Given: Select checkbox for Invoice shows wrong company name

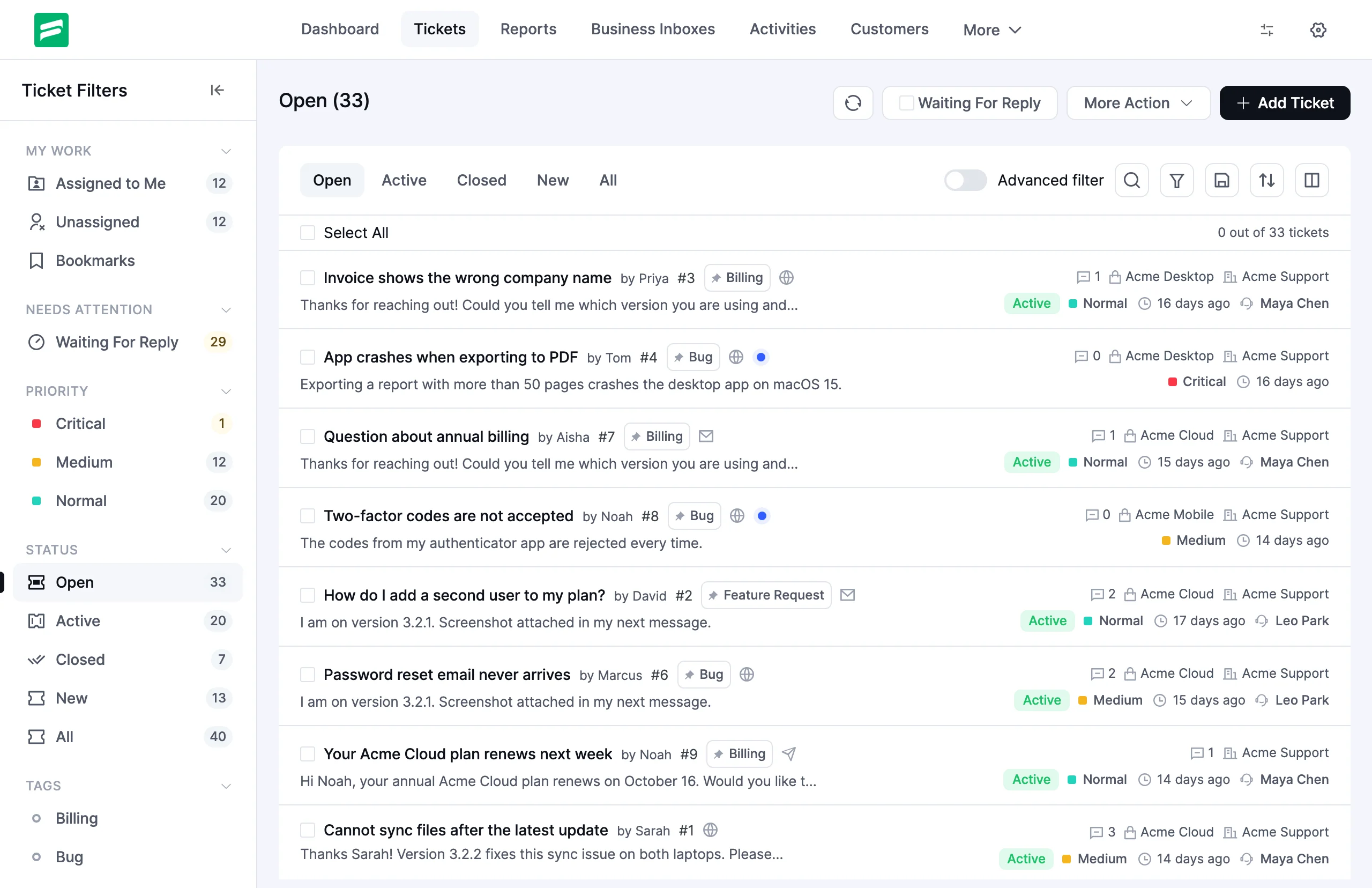Looking at the screenshot, I should pyautogui.click(x=308, y=278).
